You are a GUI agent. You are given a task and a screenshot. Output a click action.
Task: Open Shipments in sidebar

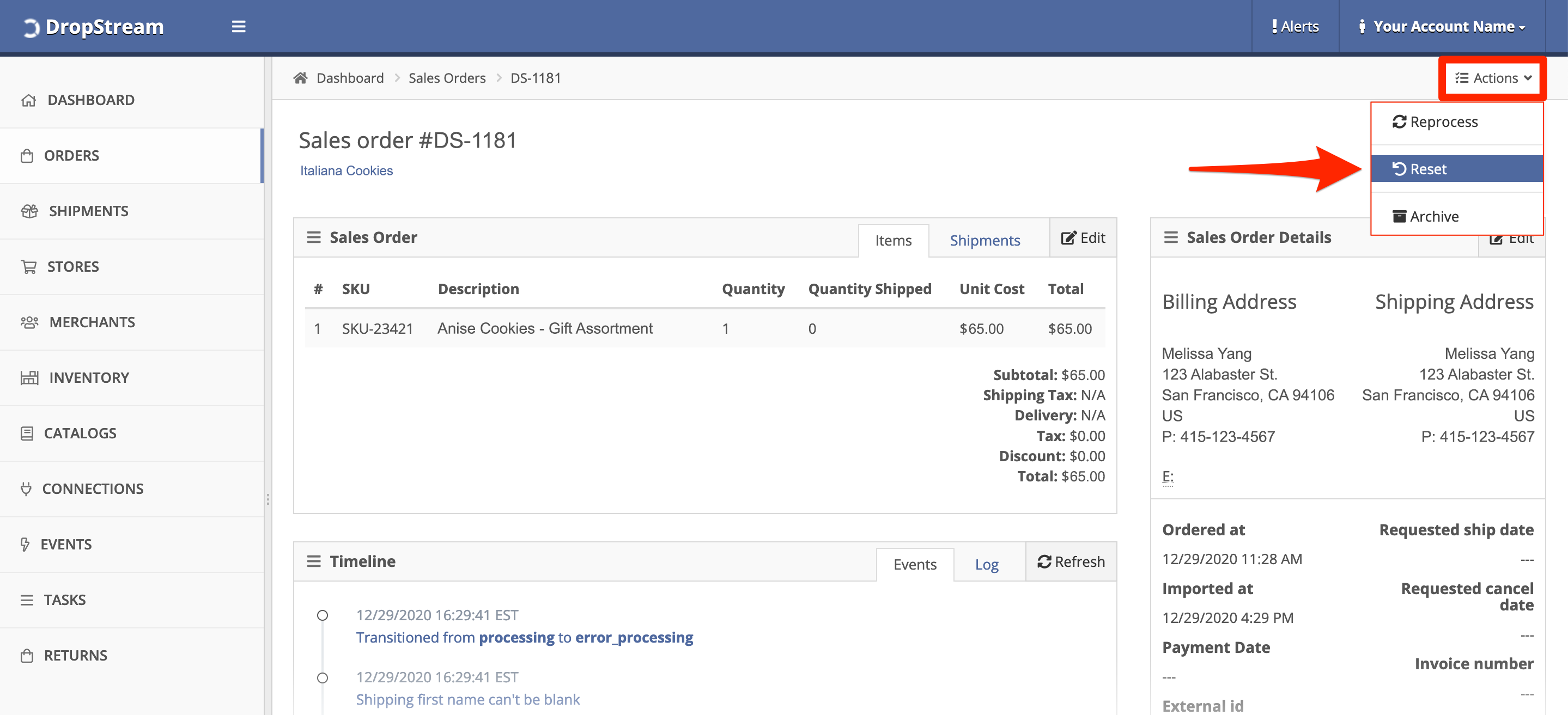coord(131,211)
